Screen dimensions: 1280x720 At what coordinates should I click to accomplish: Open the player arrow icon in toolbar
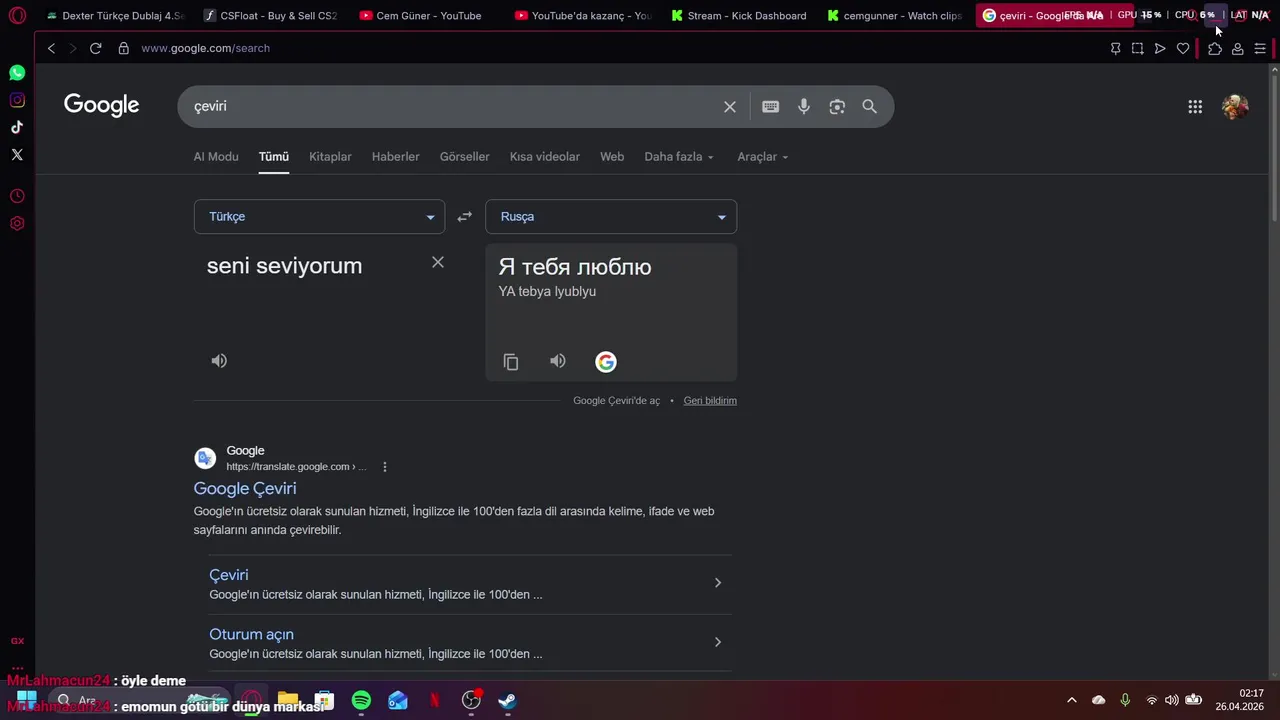point(1160,48)
